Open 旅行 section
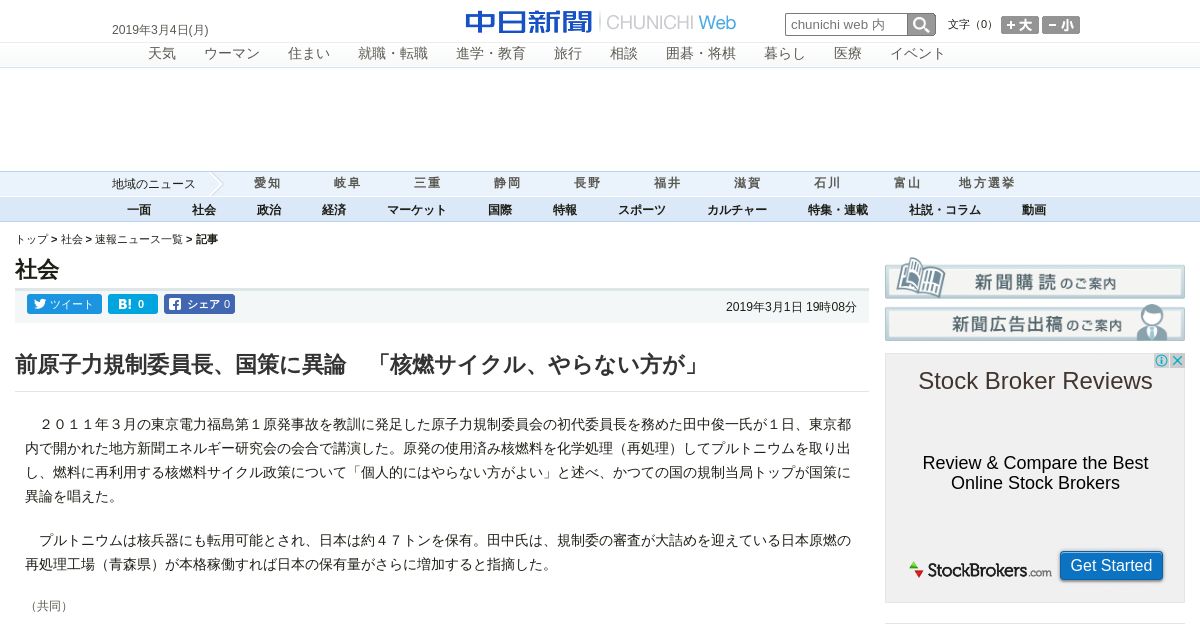 point(568,54)
